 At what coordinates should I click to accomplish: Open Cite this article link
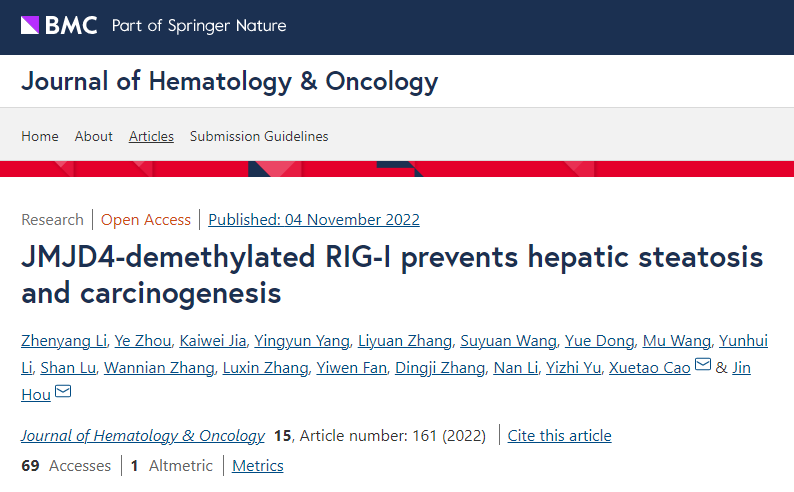(560, 435)
